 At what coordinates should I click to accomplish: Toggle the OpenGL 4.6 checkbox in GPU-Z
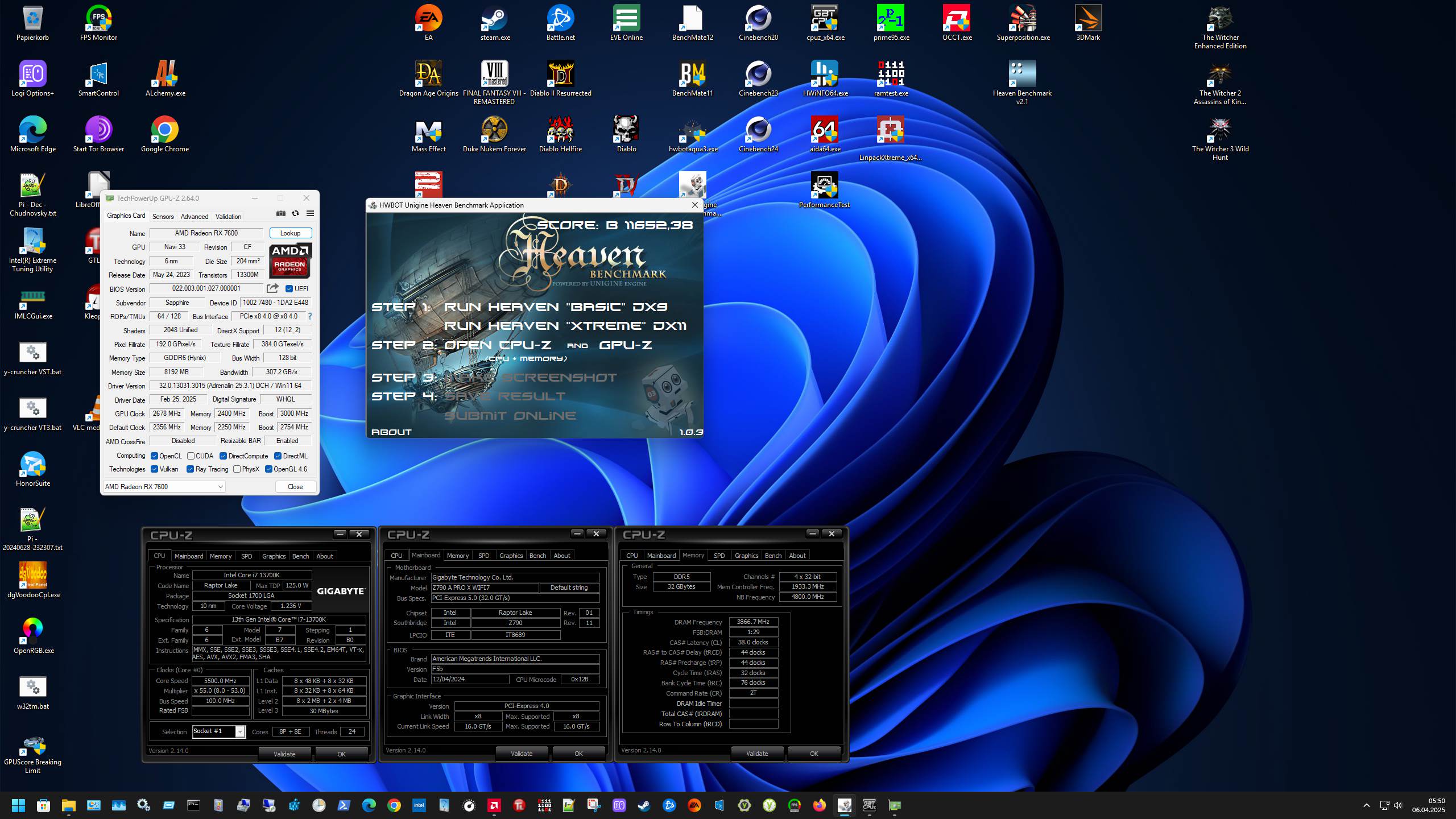coord(268,469)
